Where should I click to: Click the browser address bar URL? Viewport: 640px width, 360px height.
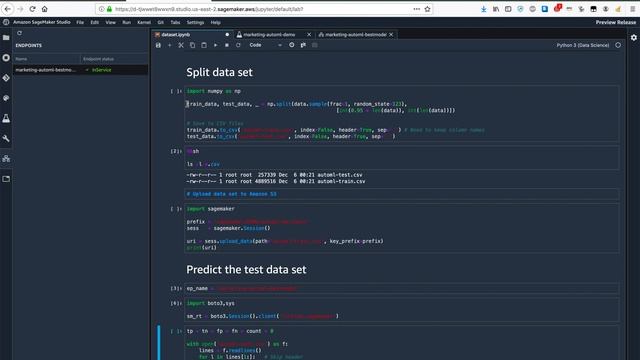click(x=209, y=9)
